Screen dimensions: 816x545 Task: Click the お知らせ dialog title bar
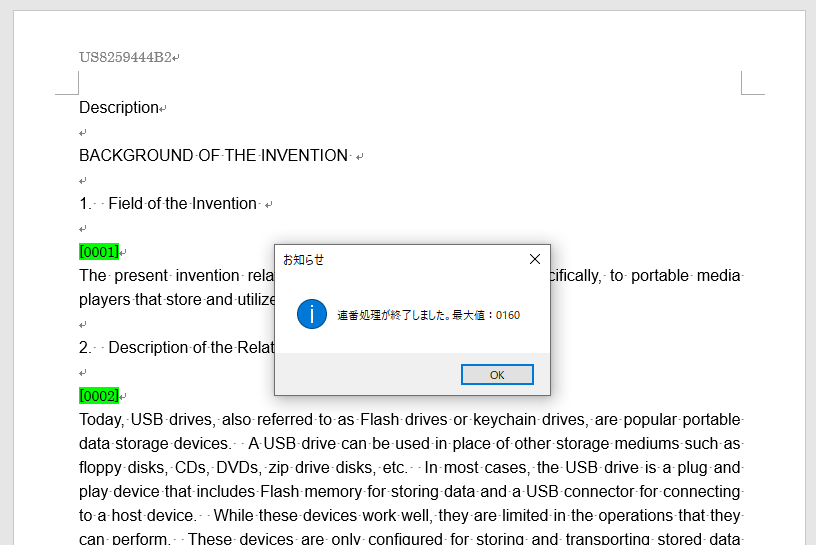pos(400,259)
